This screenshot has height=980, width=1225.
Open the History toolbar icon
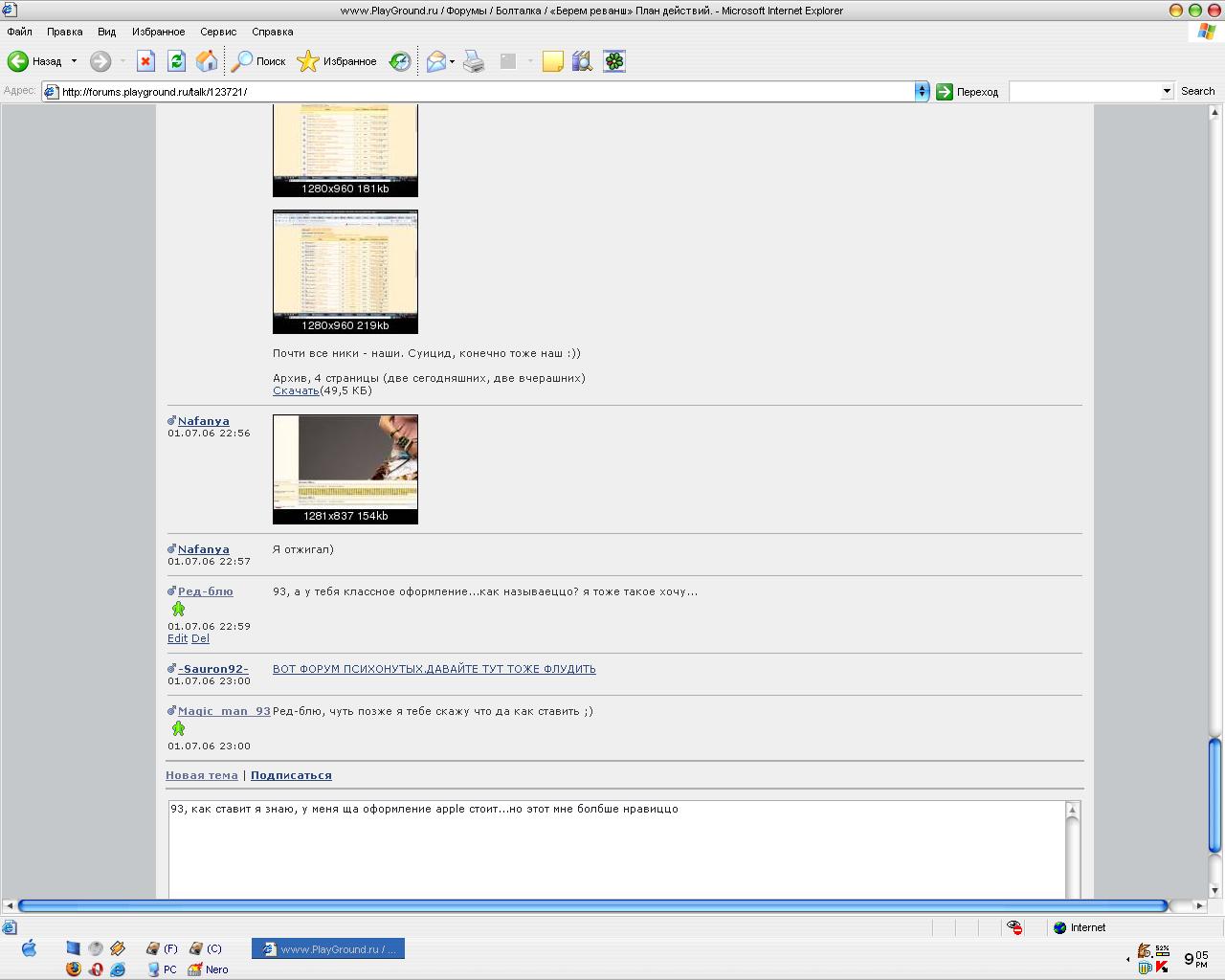(x=400, y=61)
